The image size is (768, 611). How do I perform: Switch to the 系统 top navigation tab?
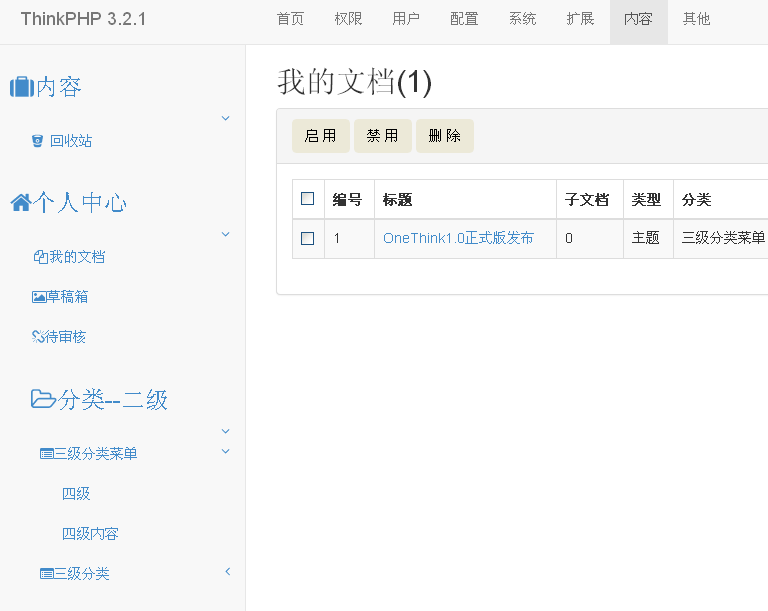pos(522,19)
